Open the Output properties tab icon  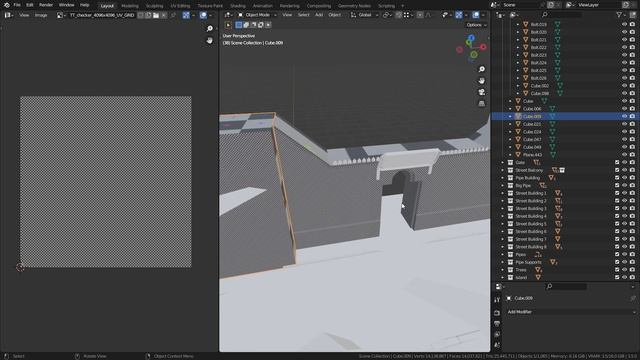497,324
